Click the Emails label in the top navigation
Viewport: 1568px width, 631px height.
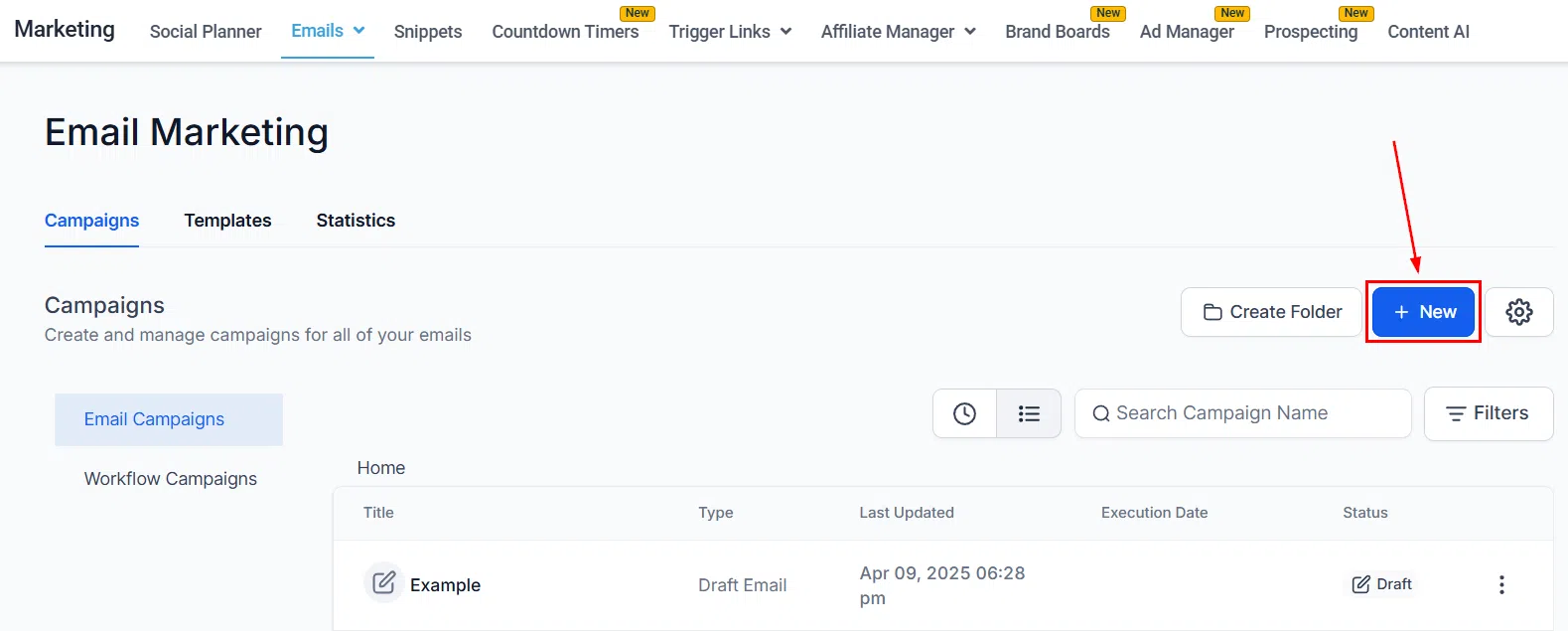317,31
